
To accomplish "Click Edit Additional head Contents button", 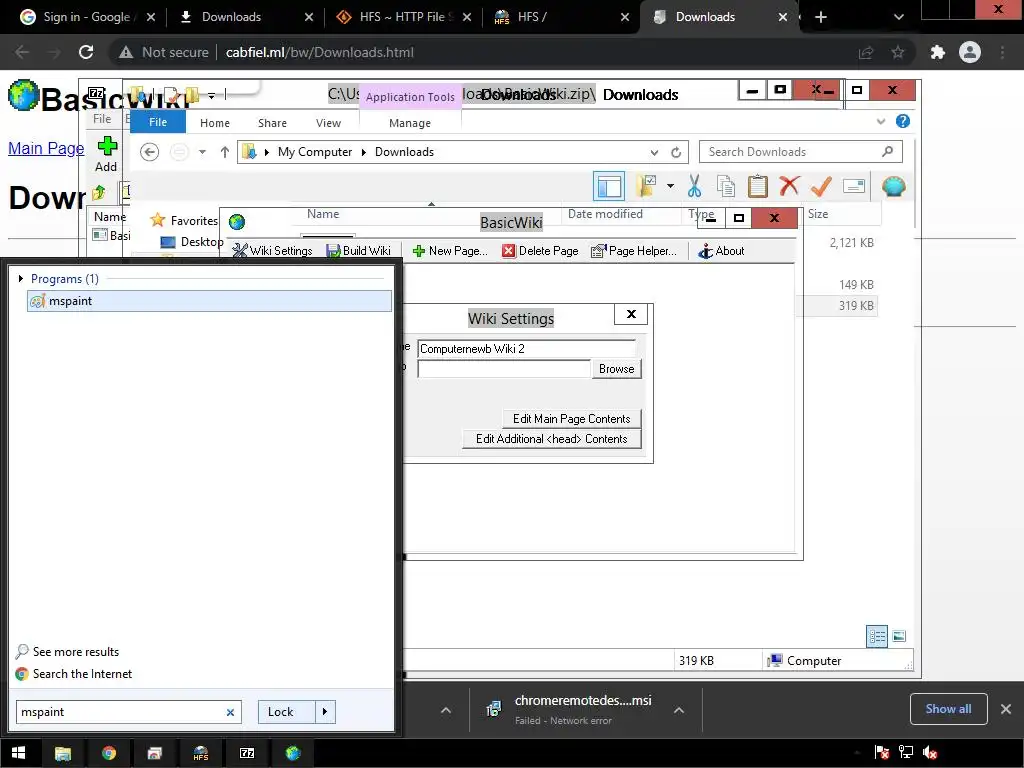I will (x=551, y=439).
